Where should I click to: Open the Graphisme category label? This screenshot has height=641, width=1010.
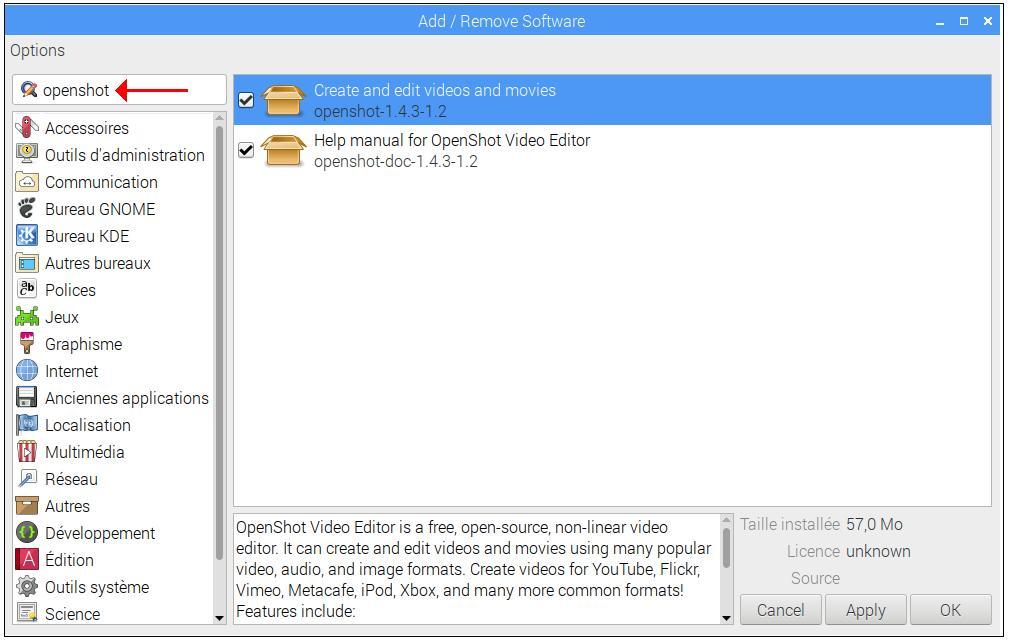84,345
